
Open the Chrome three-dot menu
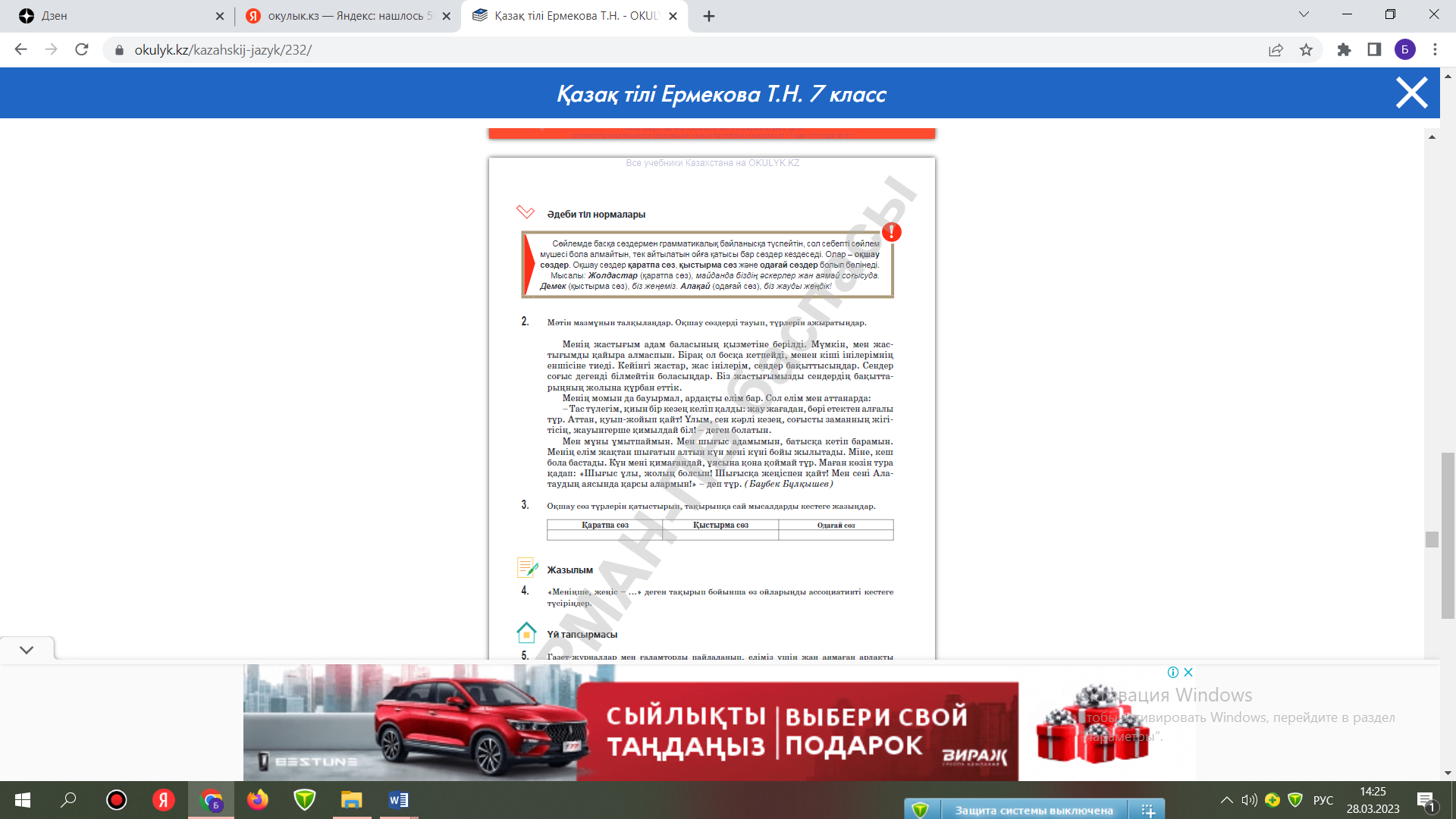pos(1435,50)
